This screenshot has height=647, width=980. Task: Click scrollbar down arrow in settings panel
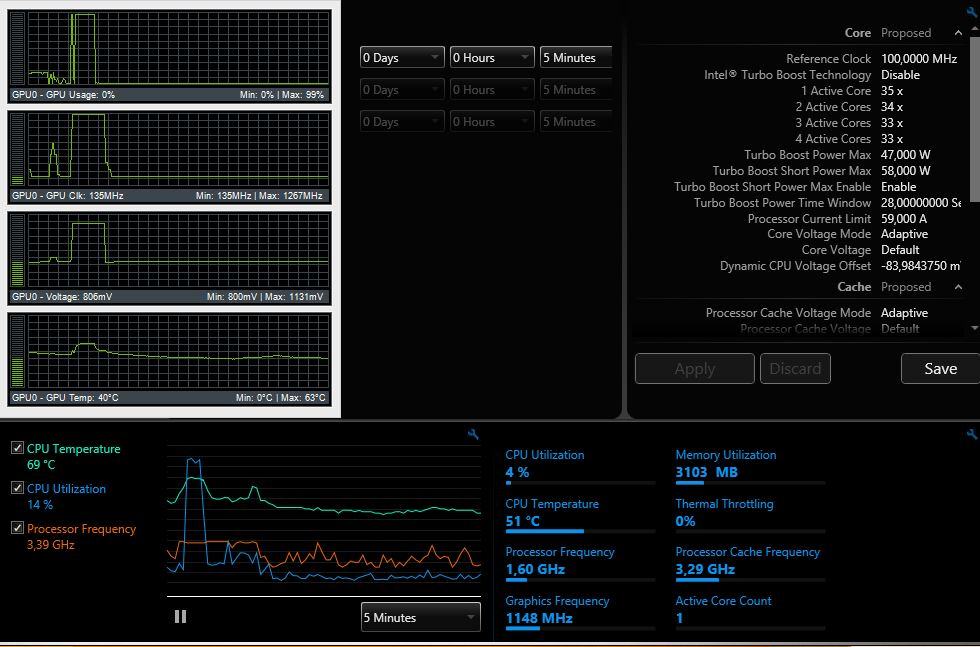(974, 328)
